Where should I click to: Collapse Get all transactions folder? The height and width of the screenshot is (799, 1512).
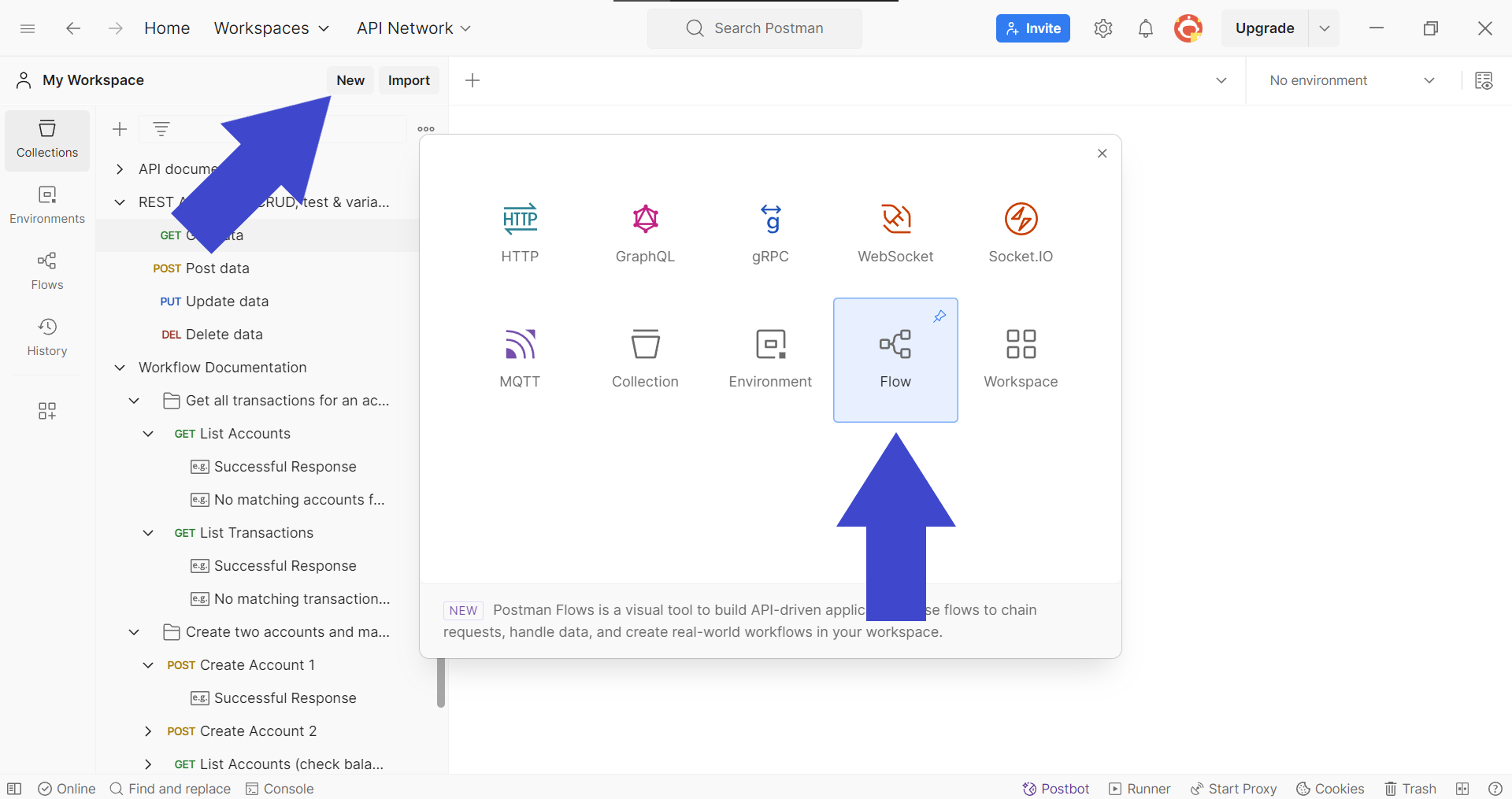click(134, 401)
